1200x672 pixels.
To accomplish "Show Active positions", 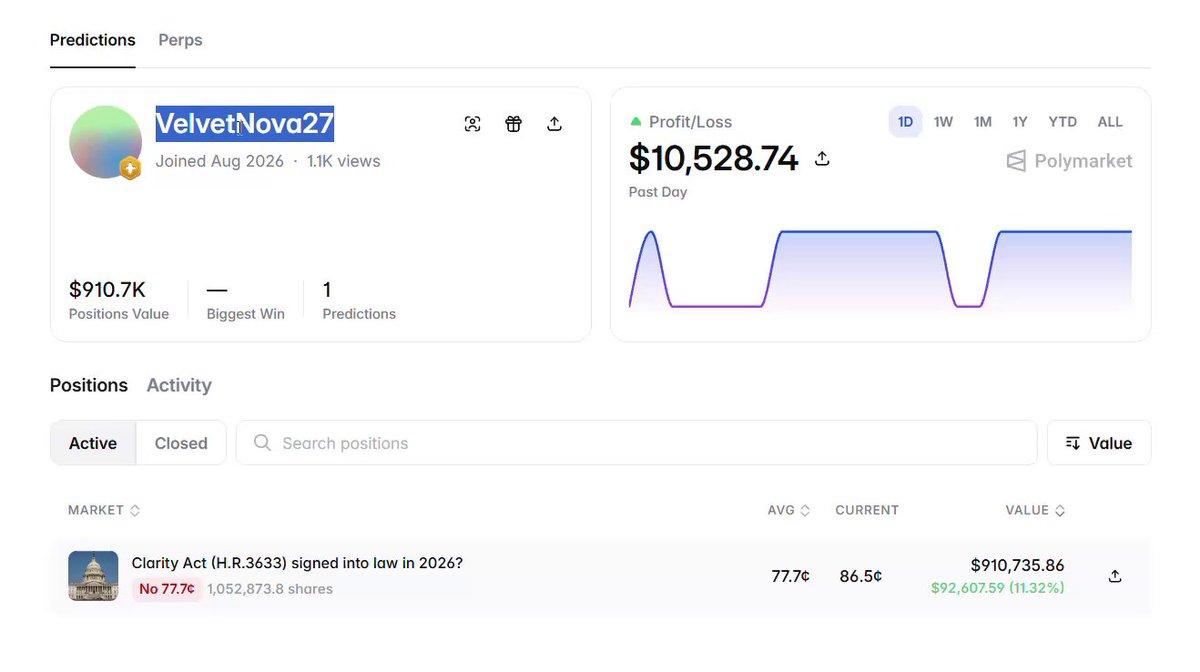I will point(93,443).
